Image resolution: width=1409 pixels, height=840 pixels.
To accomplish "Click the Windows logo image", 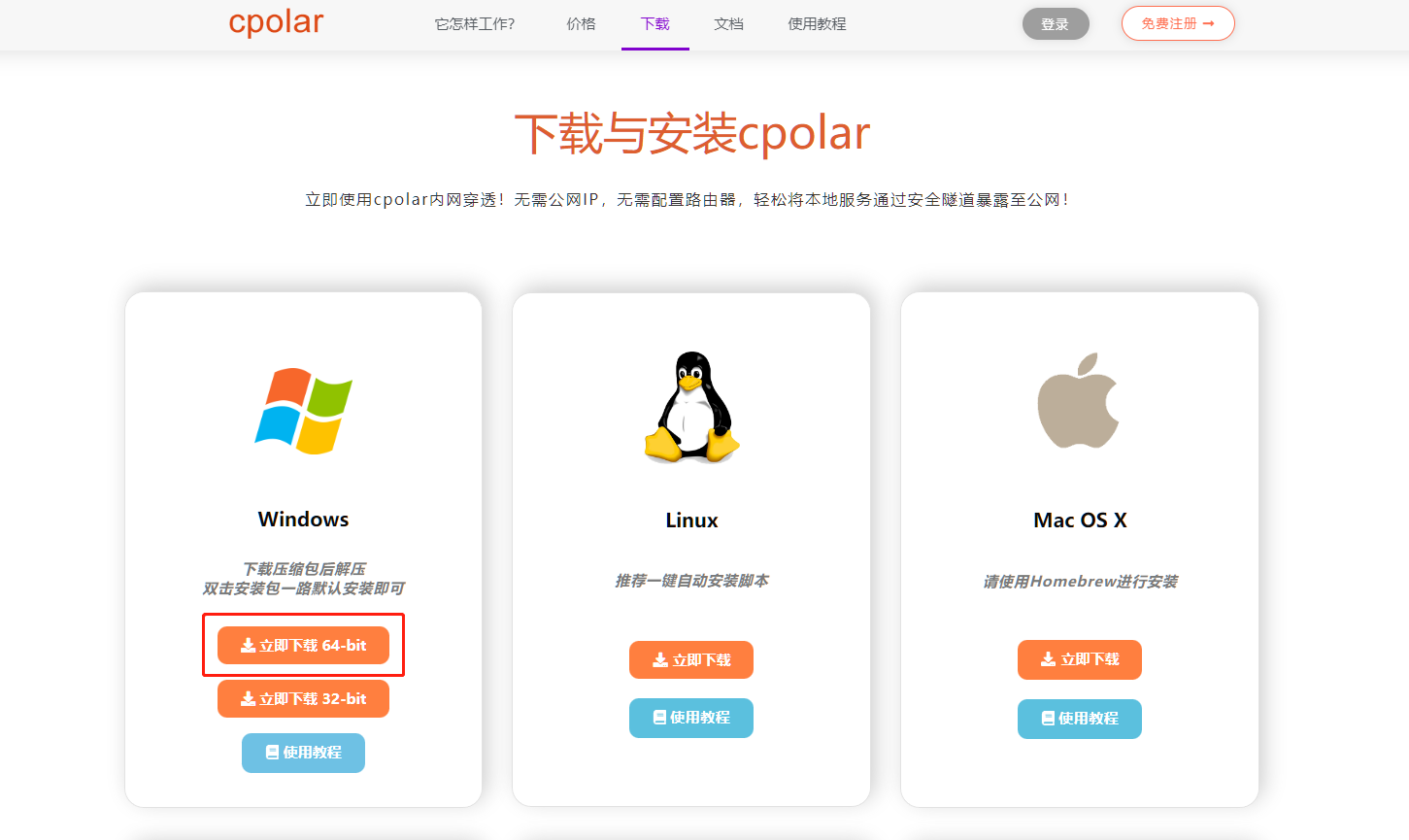I will tap(303, 410).
